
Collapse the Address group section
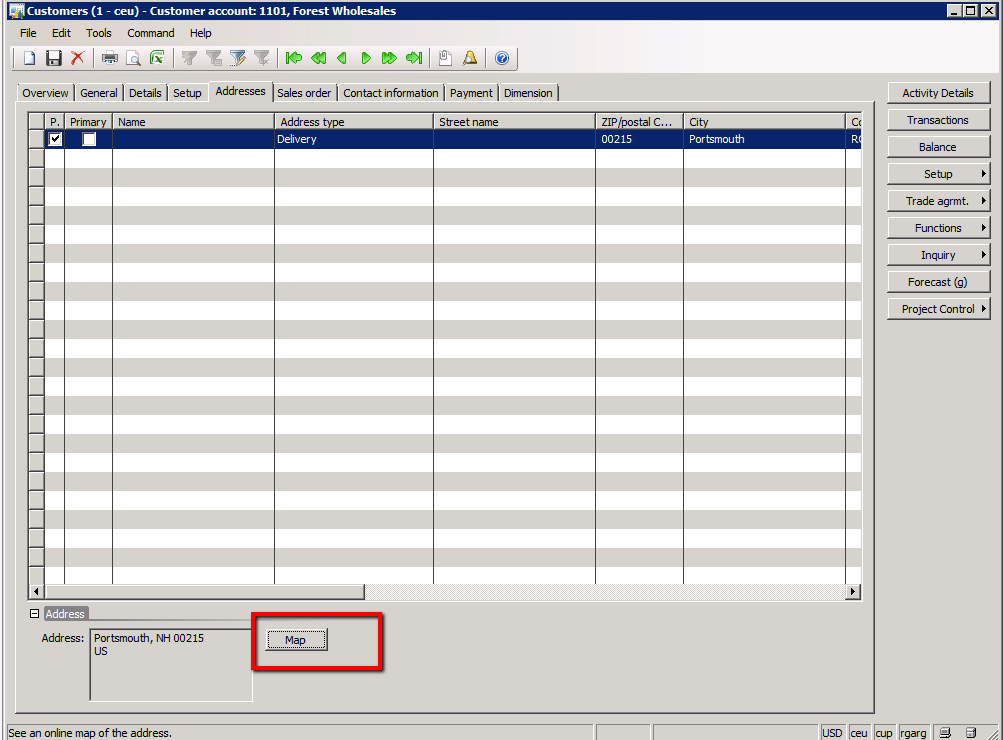(35, 614)
